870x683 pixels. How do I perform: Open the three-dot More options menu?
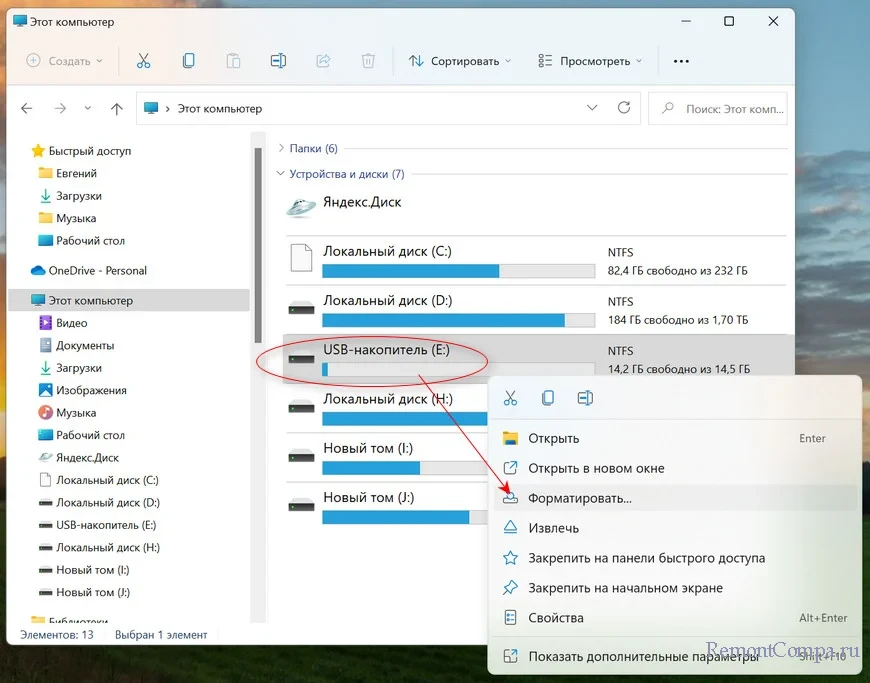[x=681, y=61]
